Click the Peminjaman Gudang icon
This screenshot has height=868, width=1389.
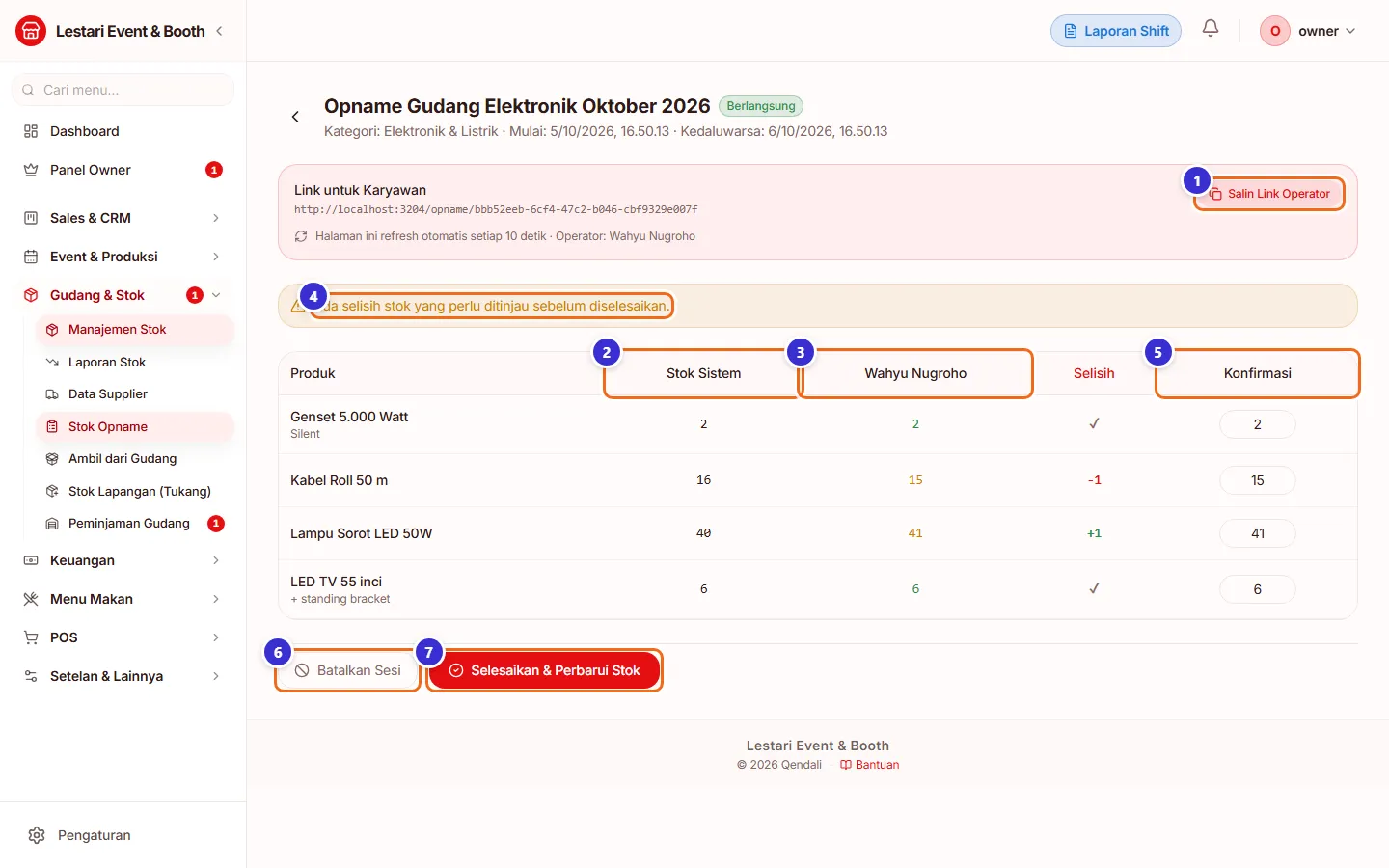(52, 524)
